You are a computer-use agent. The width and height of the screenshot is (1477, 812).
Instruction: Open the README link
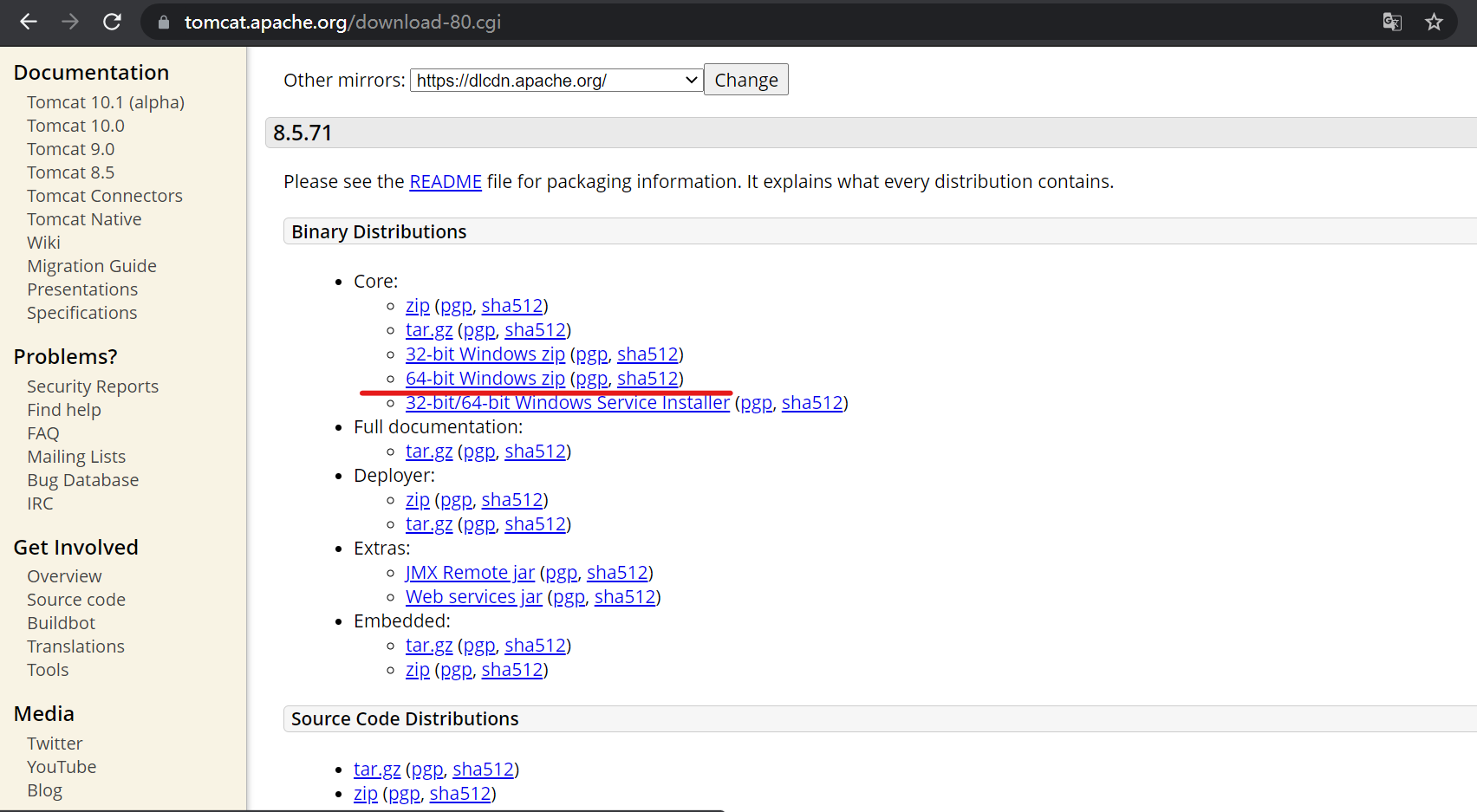pos(446,182)
